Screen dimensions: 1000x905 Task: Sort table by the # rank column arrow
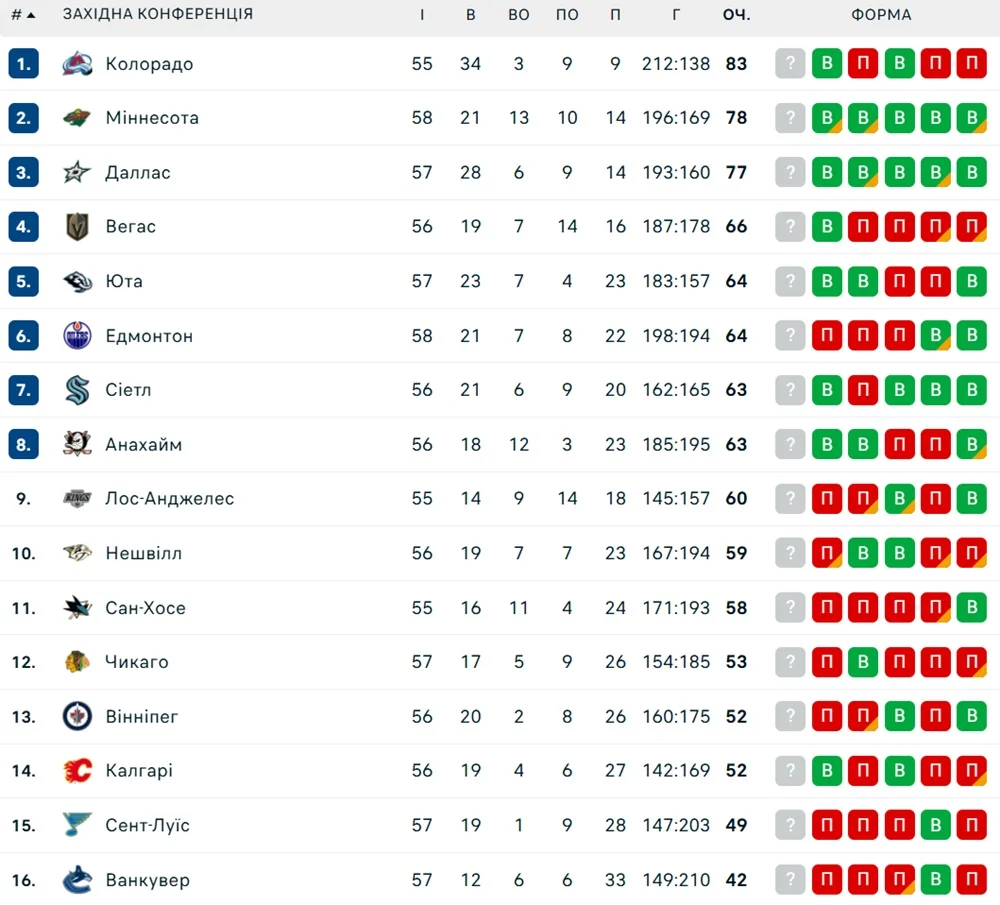[x=31, y=15]
